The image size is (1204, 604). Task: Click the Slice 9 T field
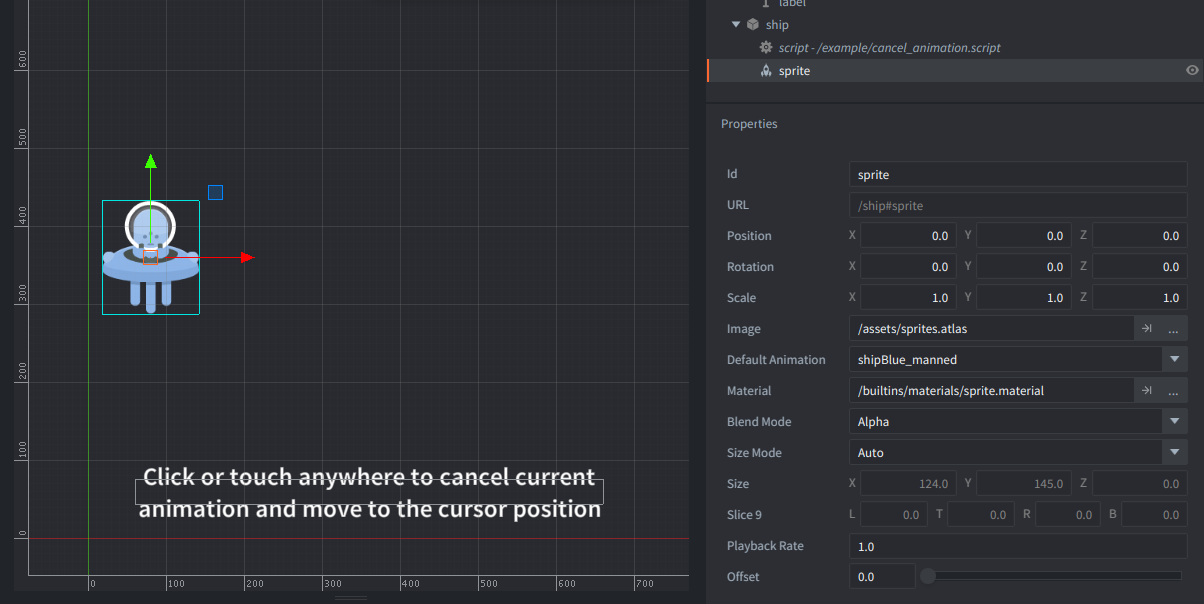point(981,515)
